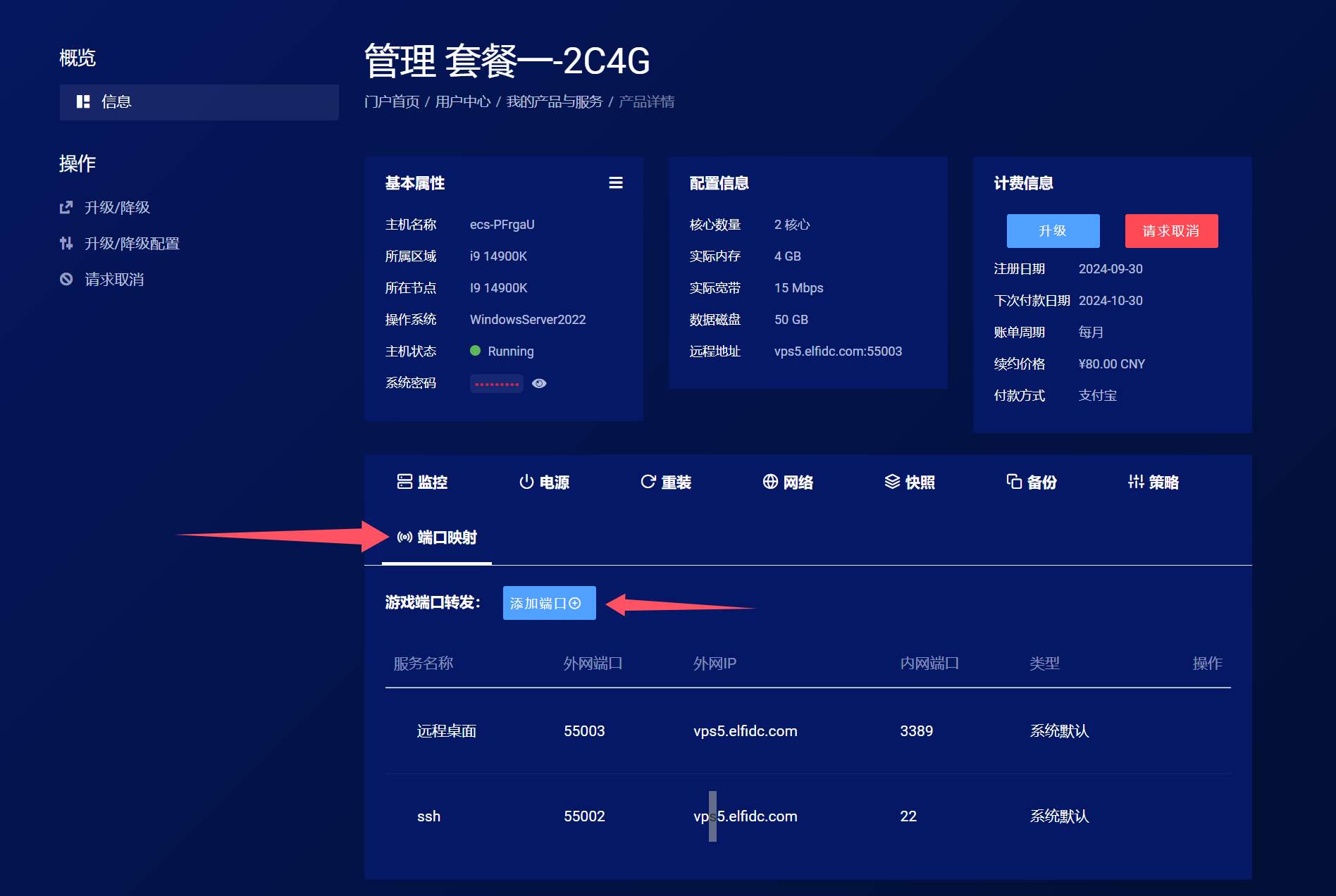Click the 快照 layers icon
1336x896 pixels.
click(892, 482)
